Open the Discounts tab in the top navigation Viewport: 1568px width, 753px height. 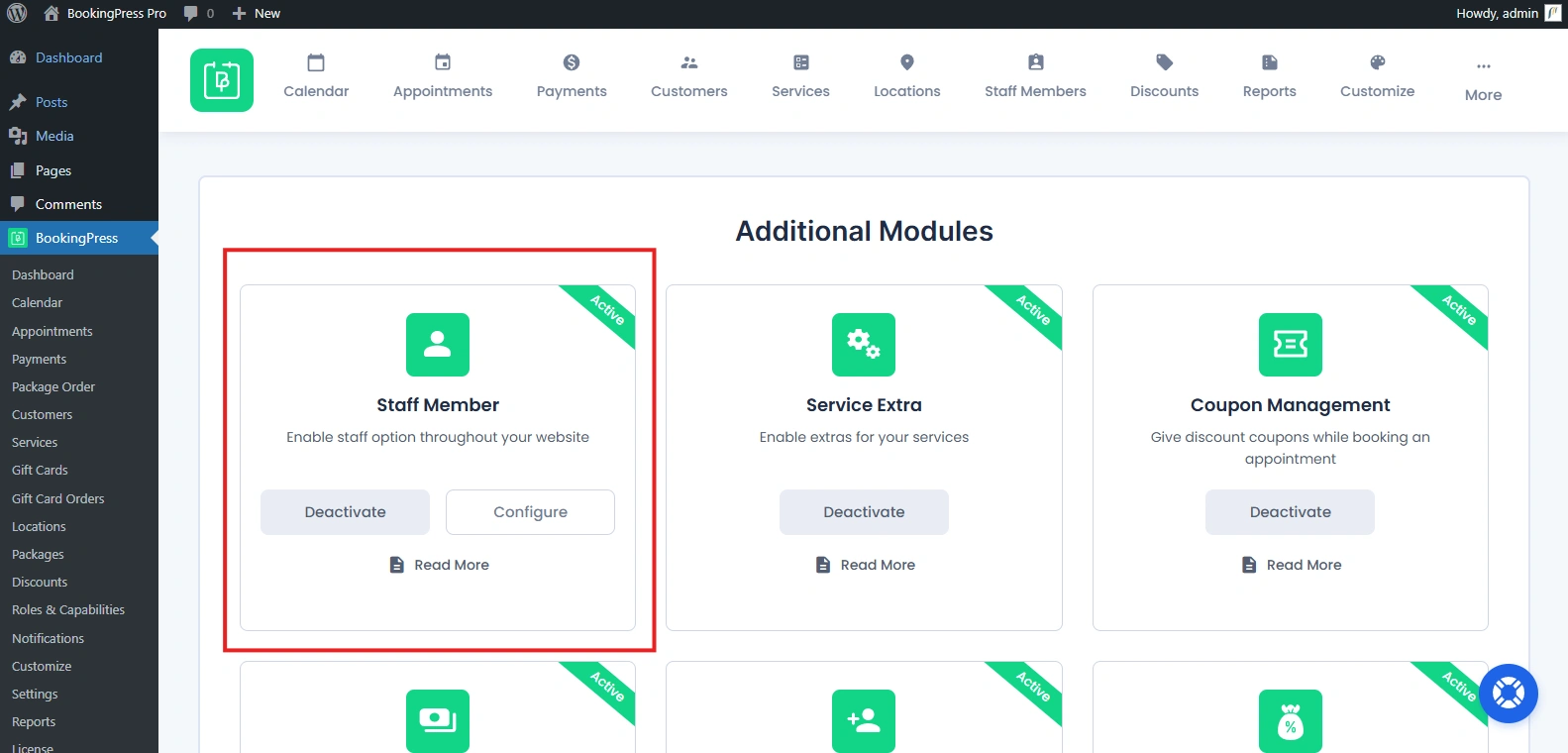pyautogui.click(x=1165, y=77)
